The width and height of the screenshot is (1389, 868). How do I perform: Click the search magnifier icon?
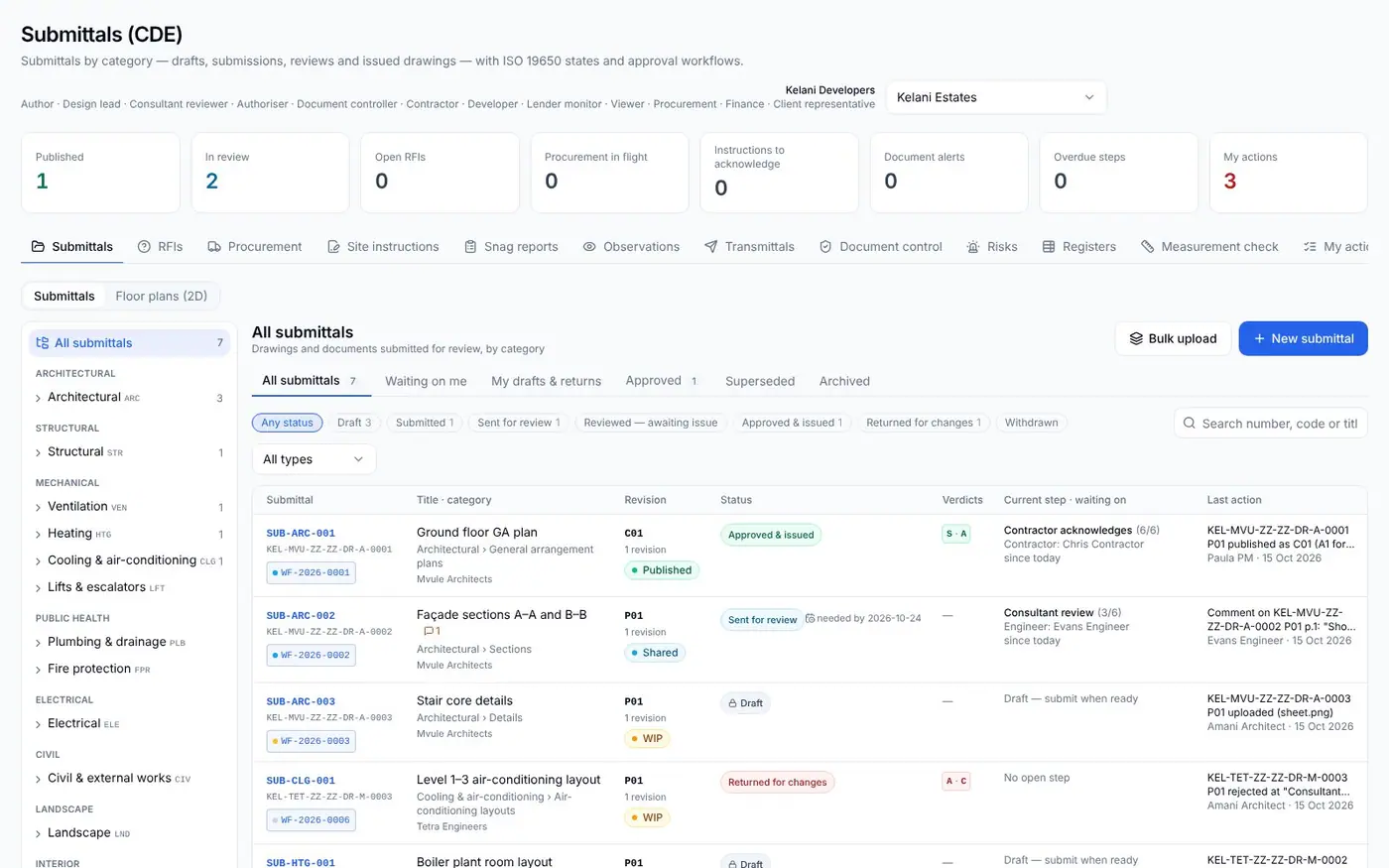point(1190,424)
